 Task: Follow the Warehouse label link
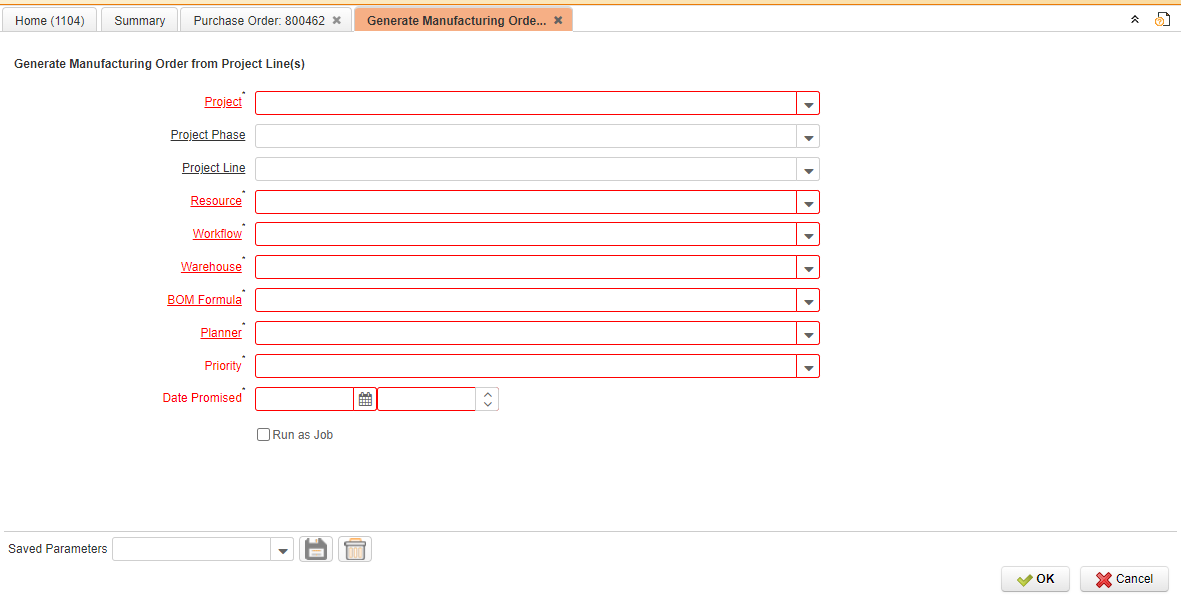211,267
